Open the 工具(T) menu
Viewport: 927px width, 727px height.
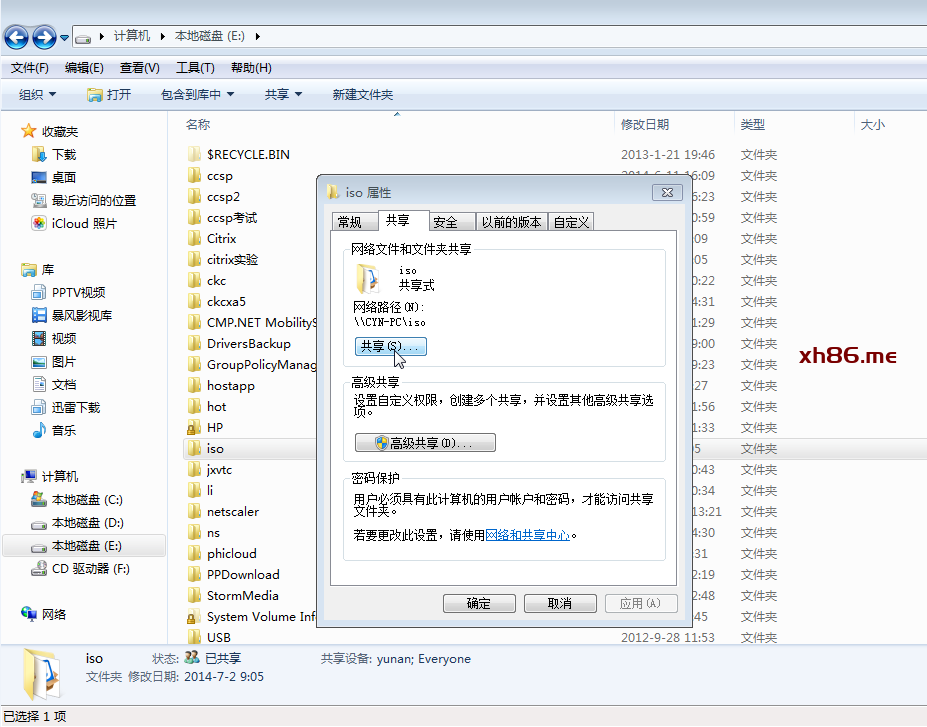pos(195,68)
